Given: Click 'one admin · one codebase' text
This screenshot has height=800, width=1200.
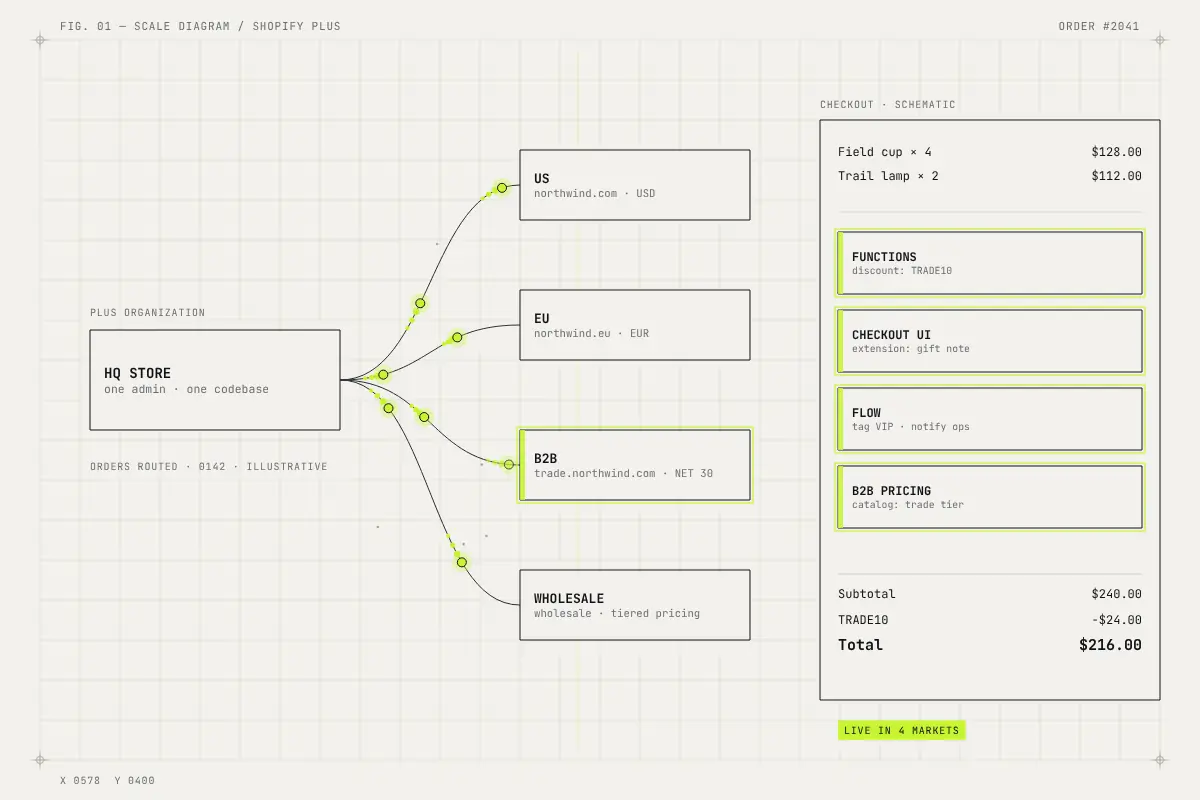Looking at the screenshot, I should 186,389.
